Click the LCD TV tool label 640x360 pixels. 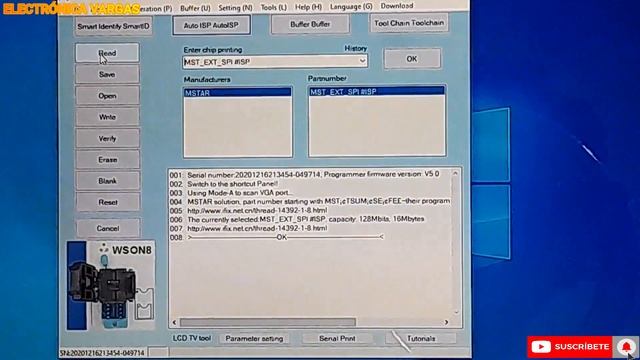192,338
